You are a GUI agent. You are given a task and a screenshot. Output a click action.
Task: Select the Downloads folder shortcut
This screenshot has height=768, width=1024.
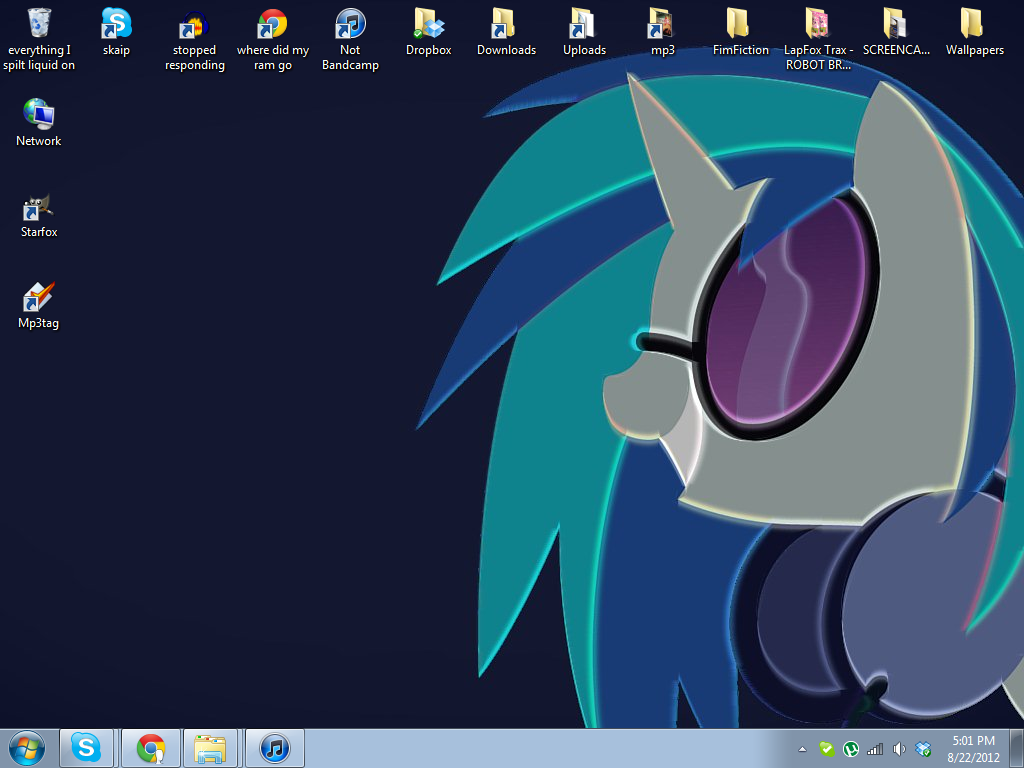point(506,24)
